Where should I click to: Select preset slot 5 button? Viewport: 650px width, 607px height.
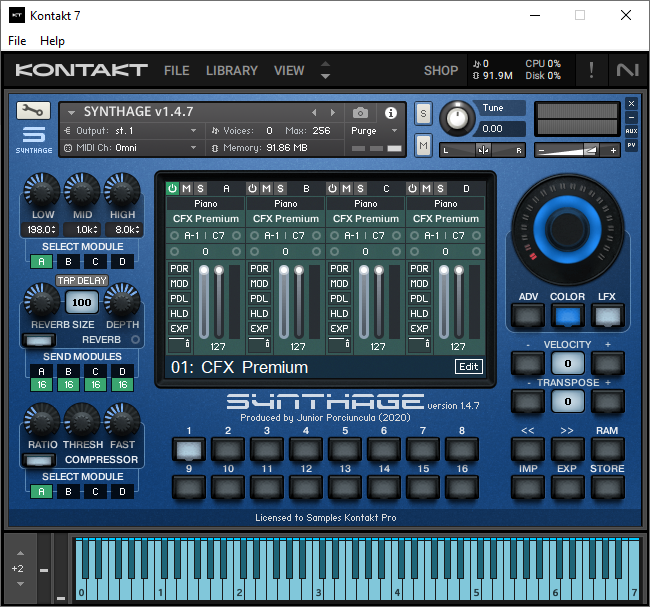pos(345,449)
